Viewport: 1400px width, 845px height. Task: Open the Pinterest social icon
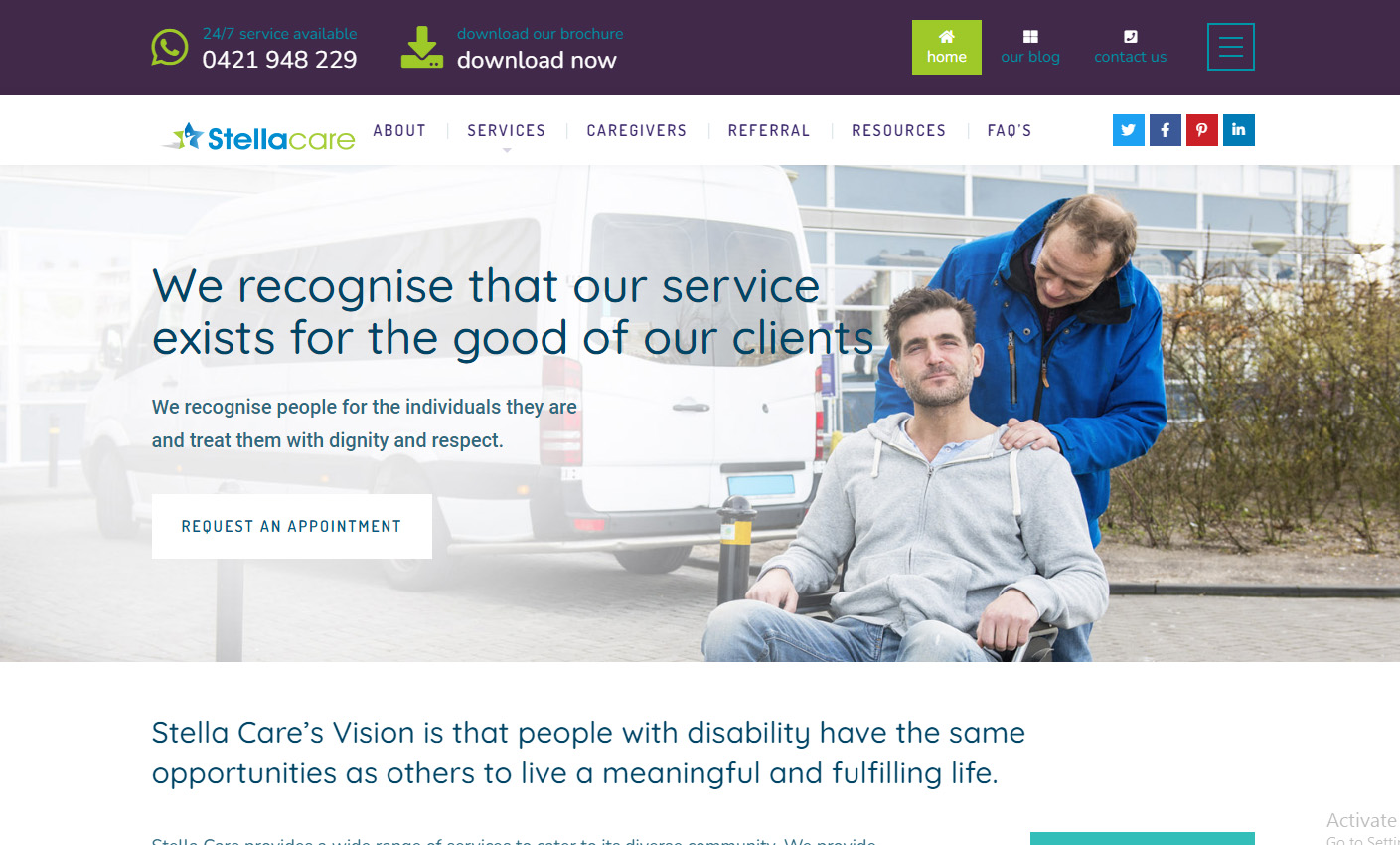(x=1202, y=130)
